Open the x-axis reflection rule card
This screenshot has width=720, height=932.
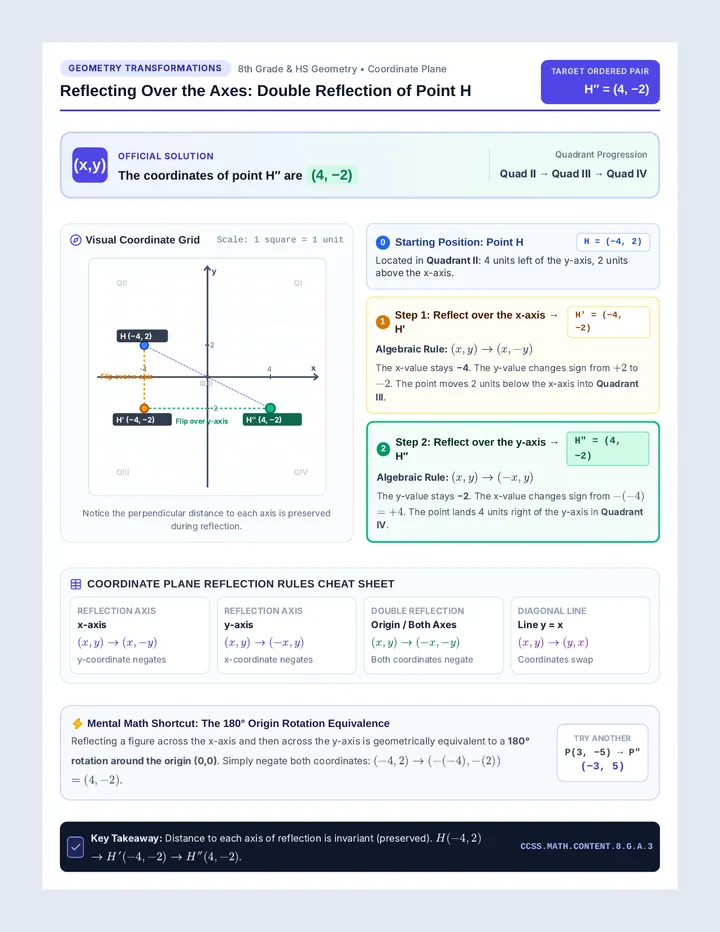coord(140,635)
